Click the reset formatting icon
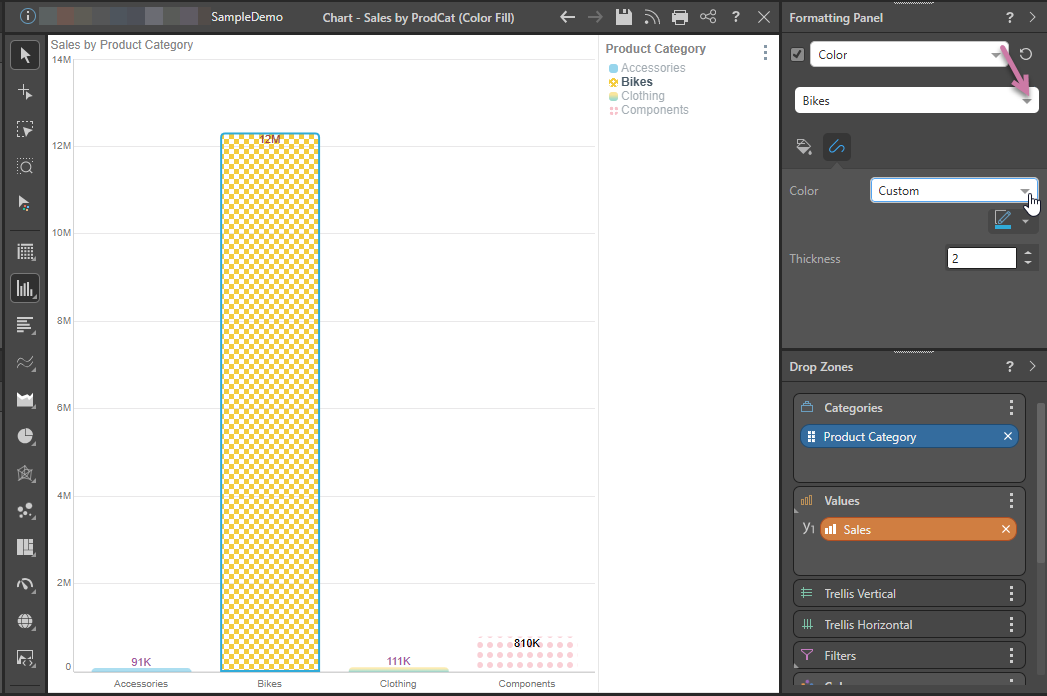1047x696 pixels. 1025,55
